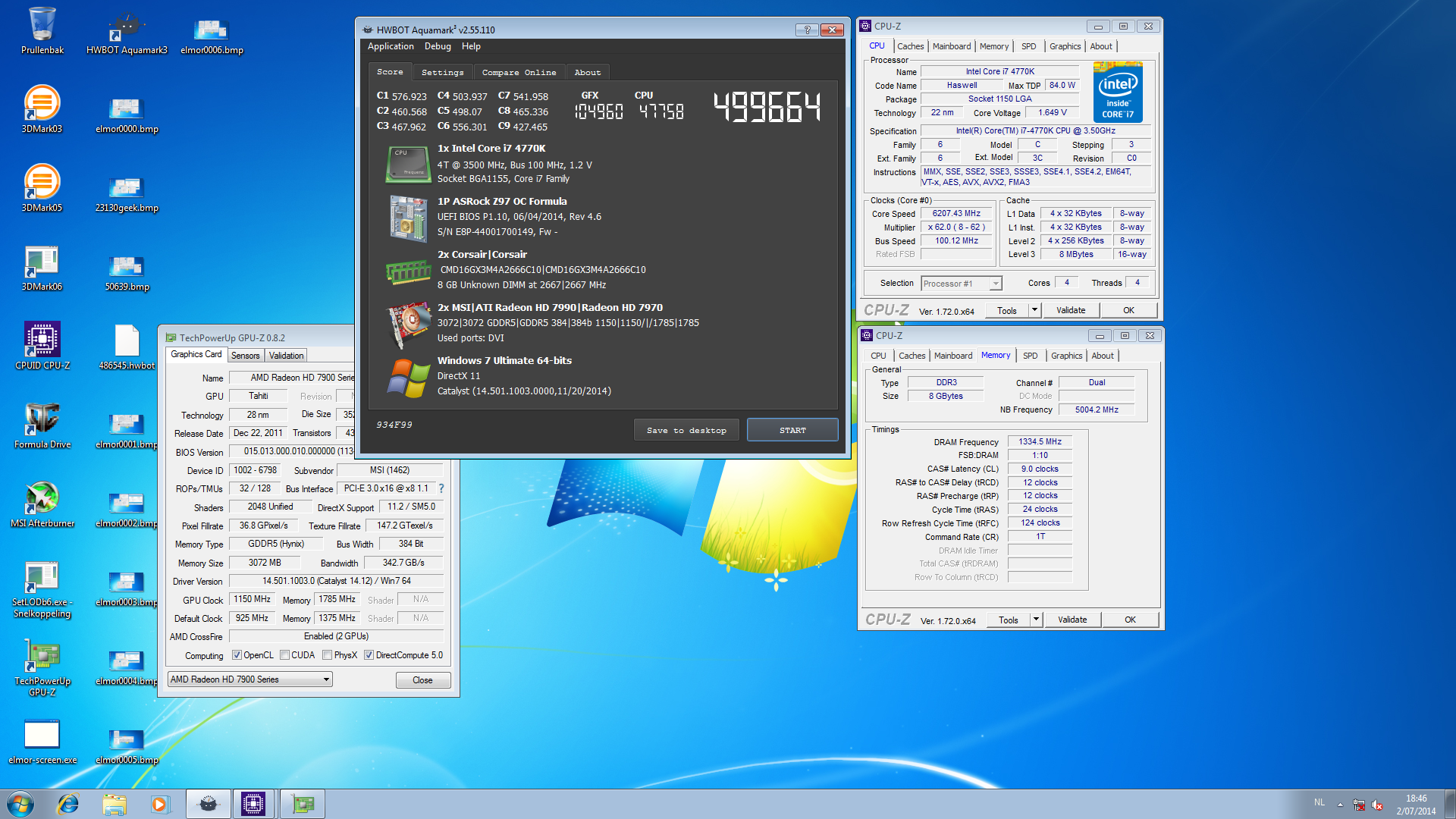
Task: Expand Tools dropdown arrow in lower CPU-Z
Action: coord(1036,620)
